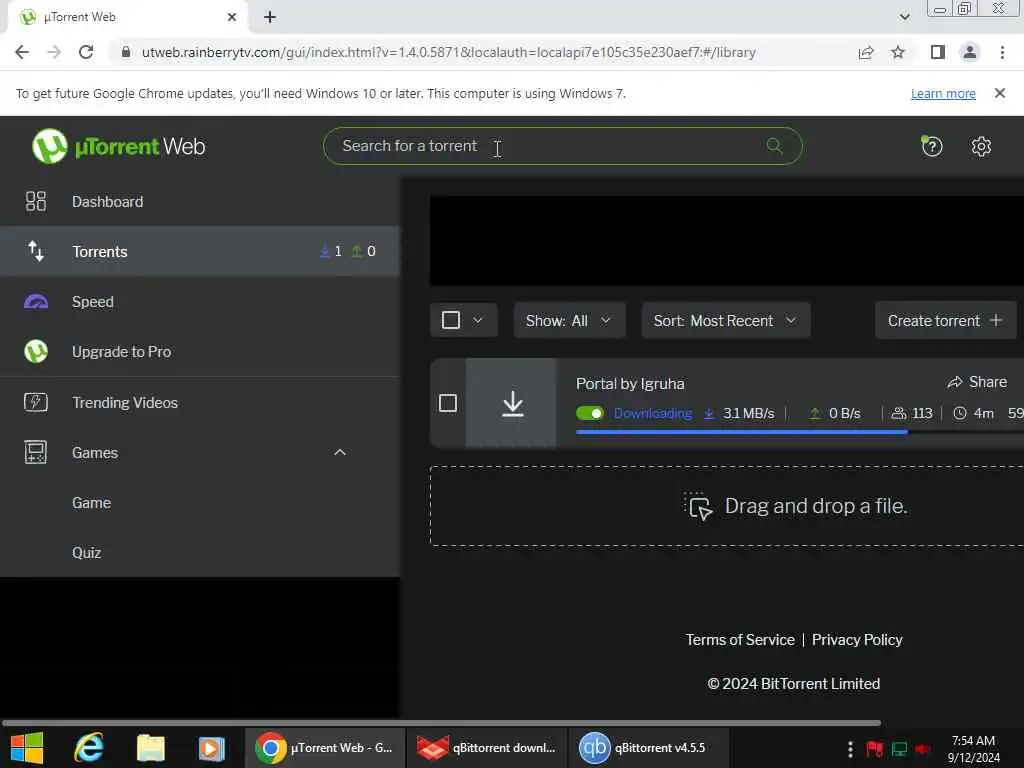Image resolution: width=1024 pixels, height=768 pixels.
Task: Collapse the Games section chevron
Action: pyautogui.click(x=340, y=452)
